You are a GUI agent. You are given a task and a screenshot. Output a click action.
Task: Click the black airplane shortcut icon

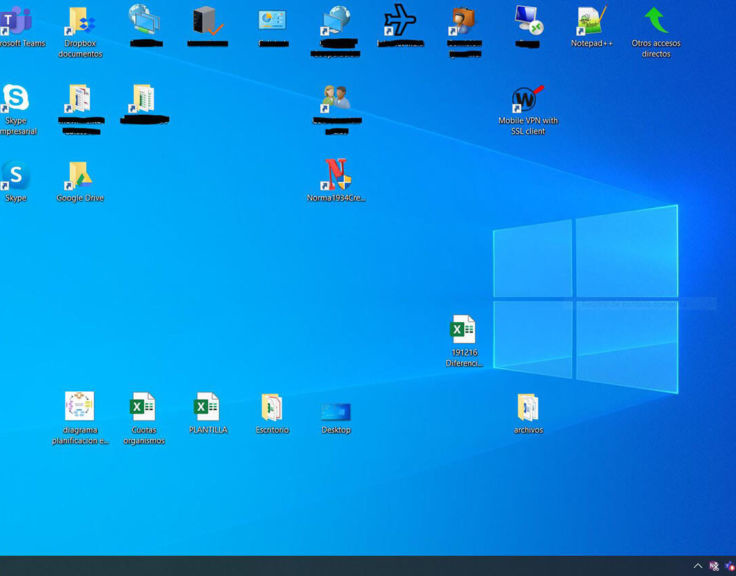pyautogui.click(x=400, y=20)
